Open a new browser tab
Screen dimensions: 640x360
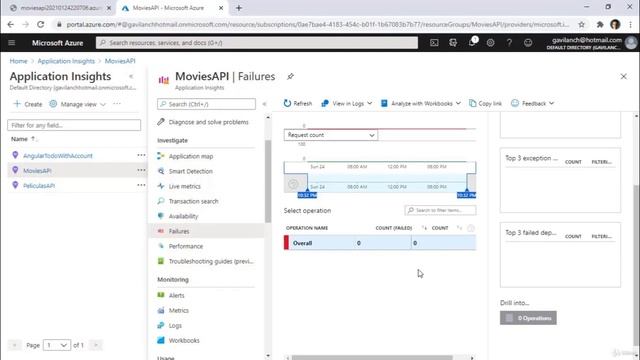(239, 8)
